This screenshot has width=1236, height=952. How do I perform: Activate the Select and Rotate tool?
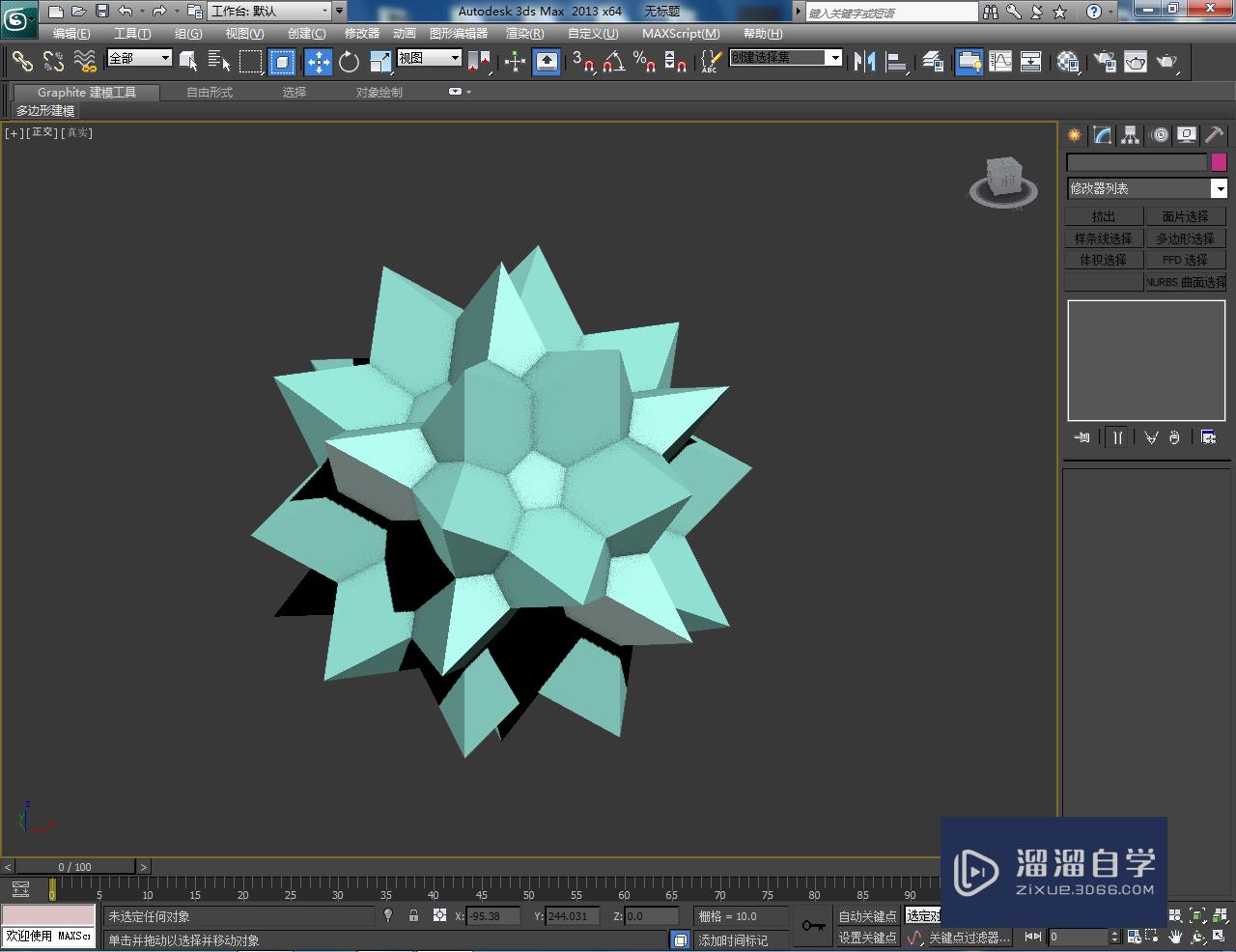tap(349, 62)
